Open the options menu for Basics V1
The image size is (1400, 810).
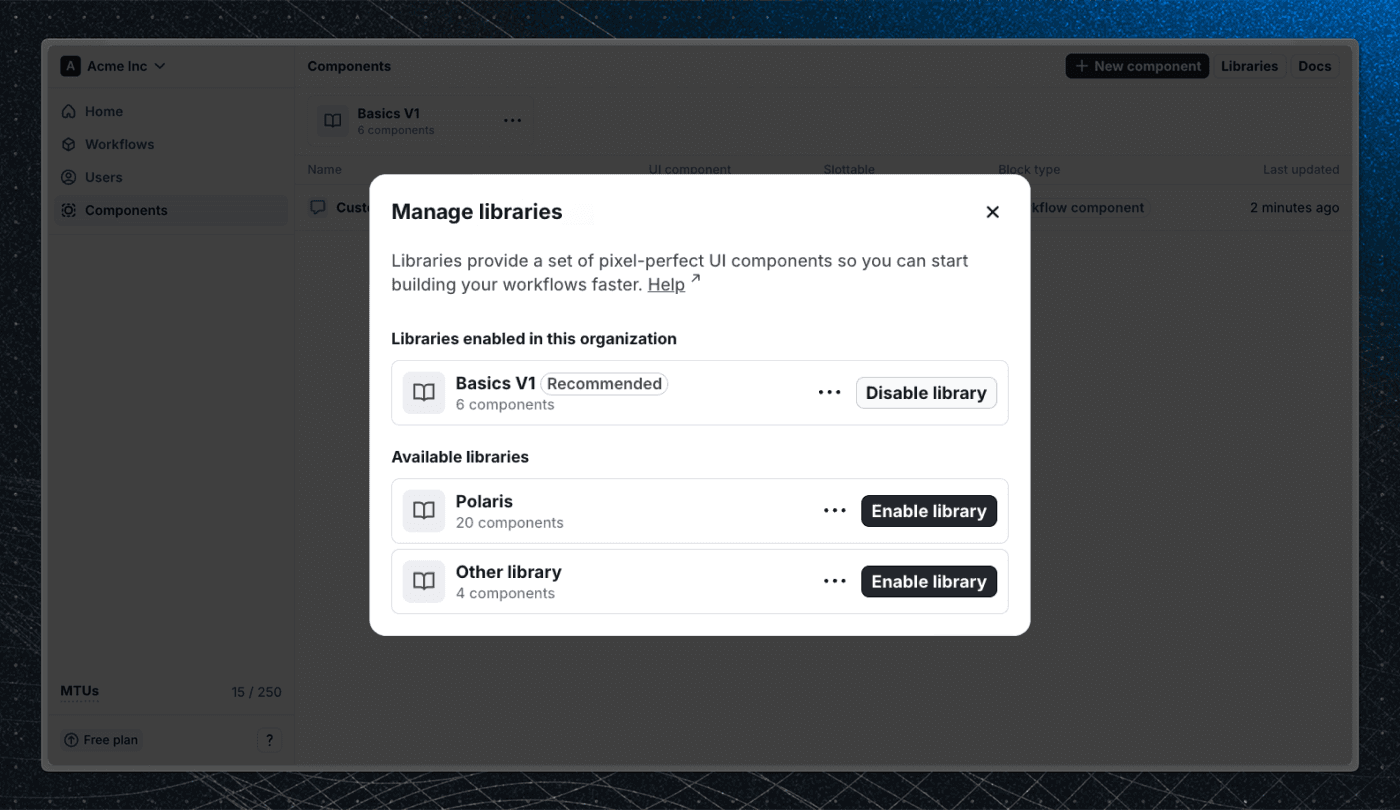click(x=829, y=392)
